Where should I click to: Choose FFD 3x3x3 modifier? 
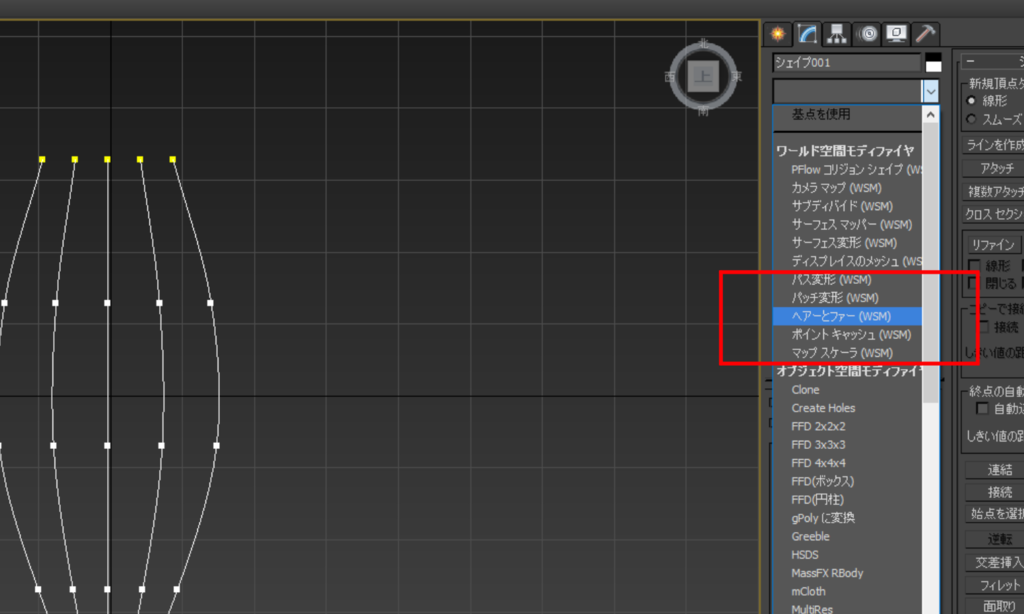(848, 444)
